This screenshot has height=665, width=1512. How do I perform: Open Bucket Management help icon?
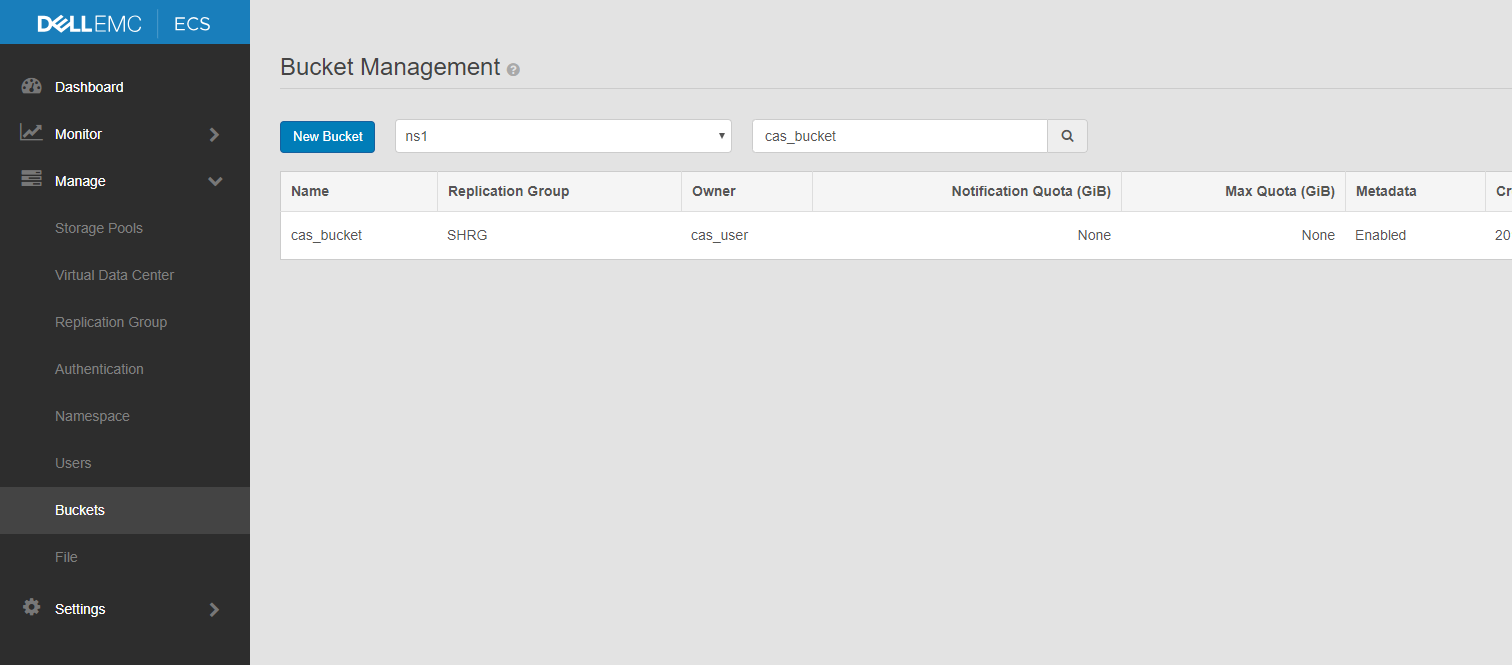[x=513, y=70]
